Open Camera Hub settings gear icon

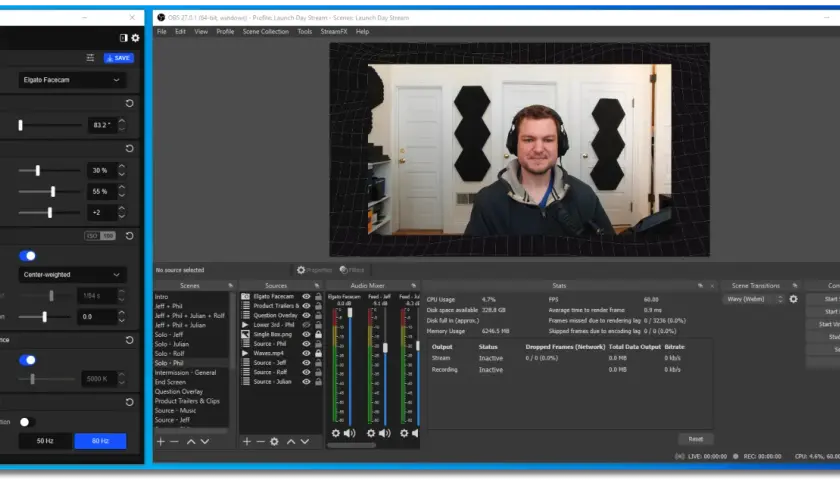(136, 38)
